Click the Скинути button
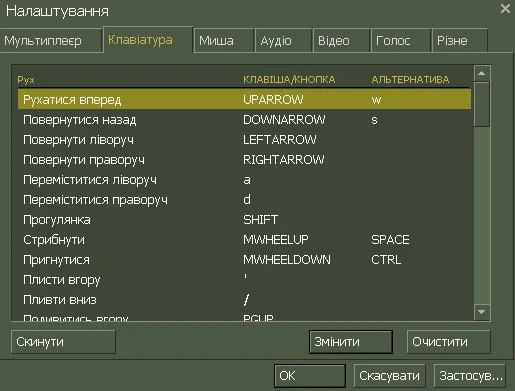This screenshot has width=515, height=391. pos(63,342)
